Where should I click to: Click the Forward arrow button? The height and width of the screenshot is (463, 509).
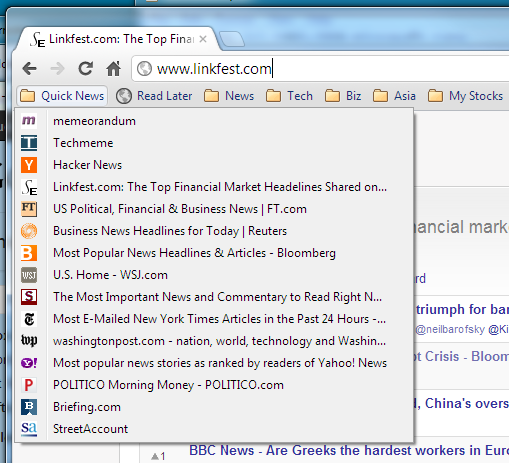57,69
